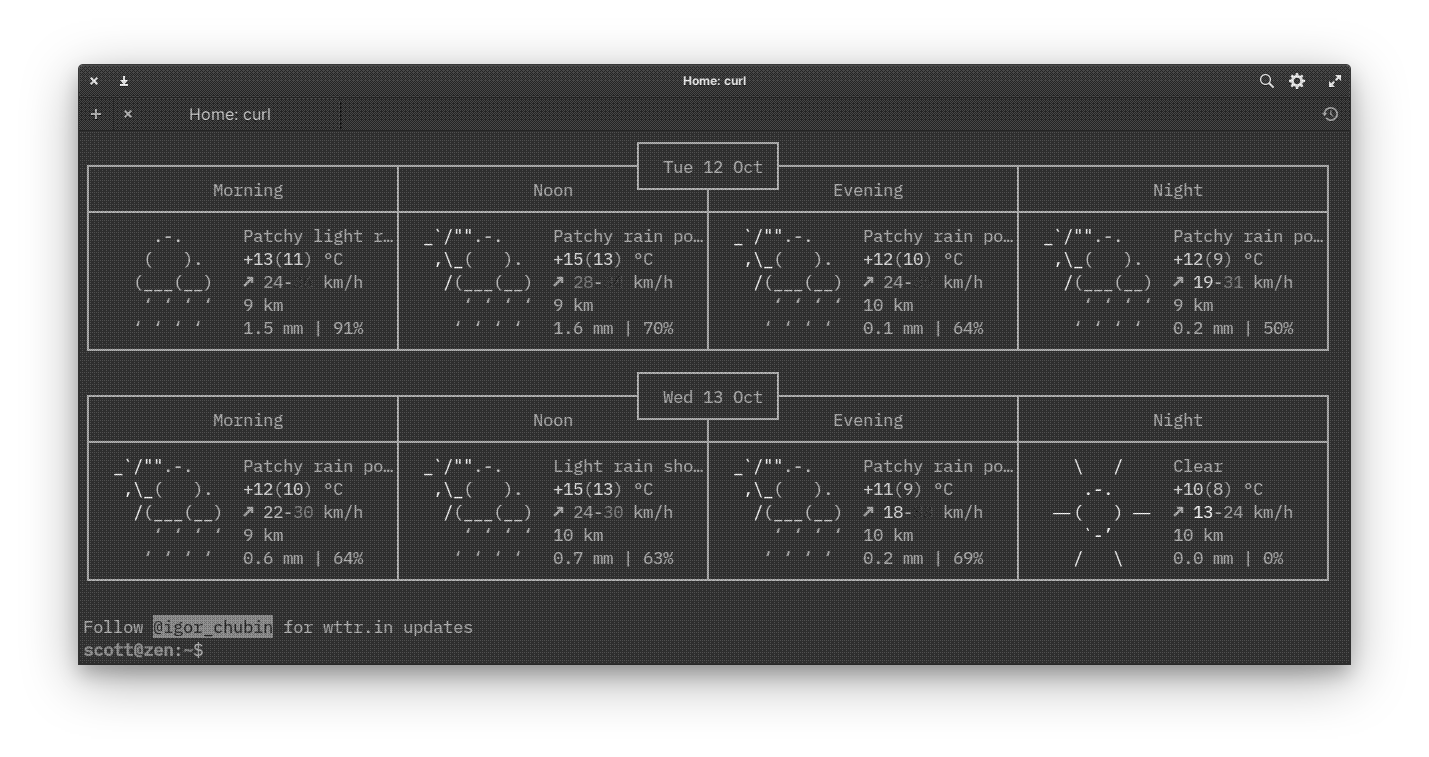The image size is (1429, 757).
Task: Click '+10(8) °C' temperature value
Action: pyautogui.click(x=1218, y=489)
